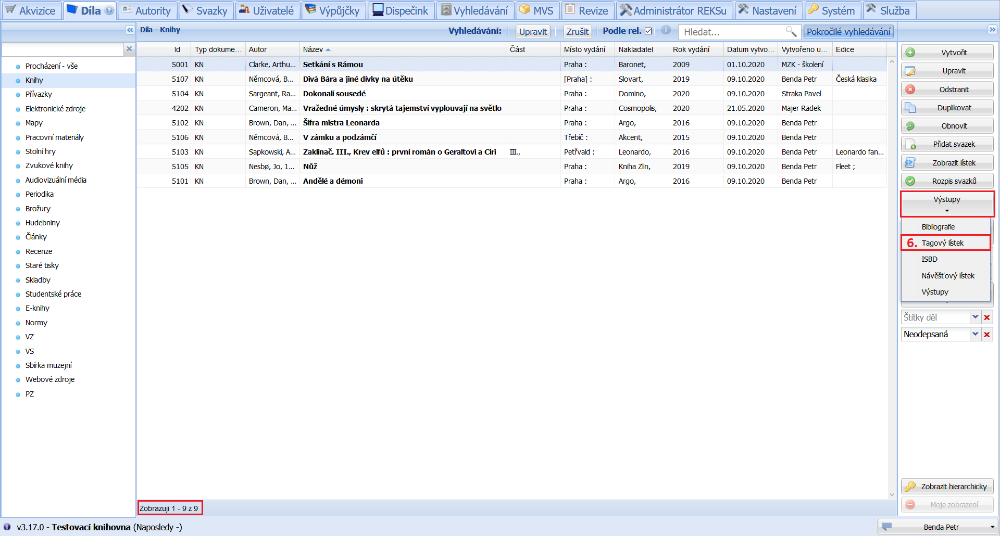
Task: Select Periodika in the left tree
Action: (x=41, y=194)
